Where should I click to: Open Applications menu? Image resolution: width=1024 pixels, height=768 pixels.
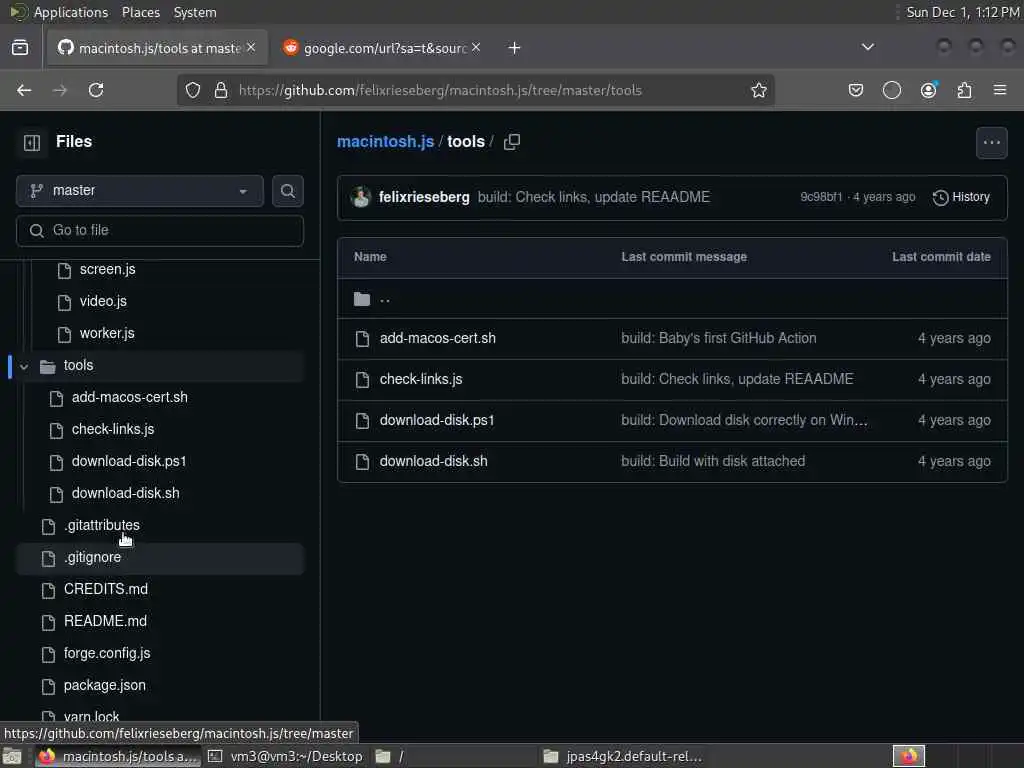coord(71,12)
